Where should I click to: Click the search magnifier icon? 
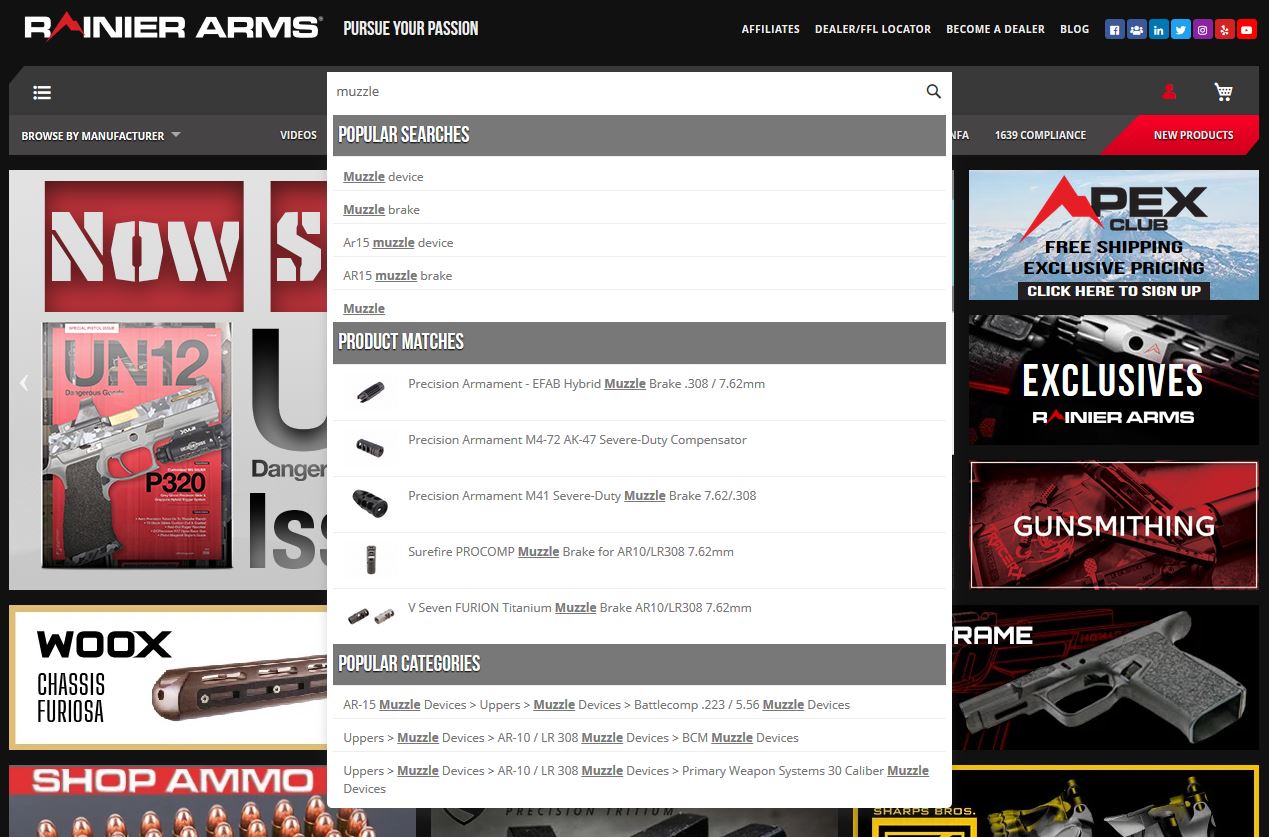point(933,91)
